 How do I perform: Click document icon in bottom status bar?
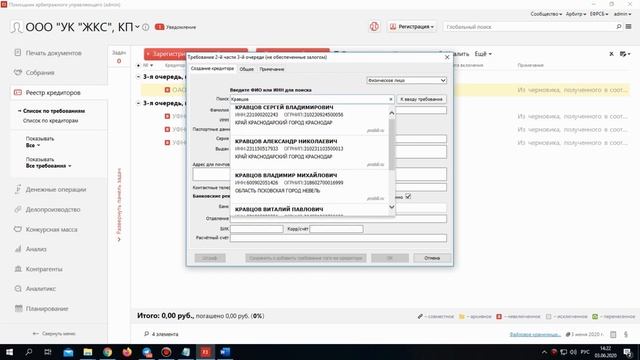pos(613,334)
